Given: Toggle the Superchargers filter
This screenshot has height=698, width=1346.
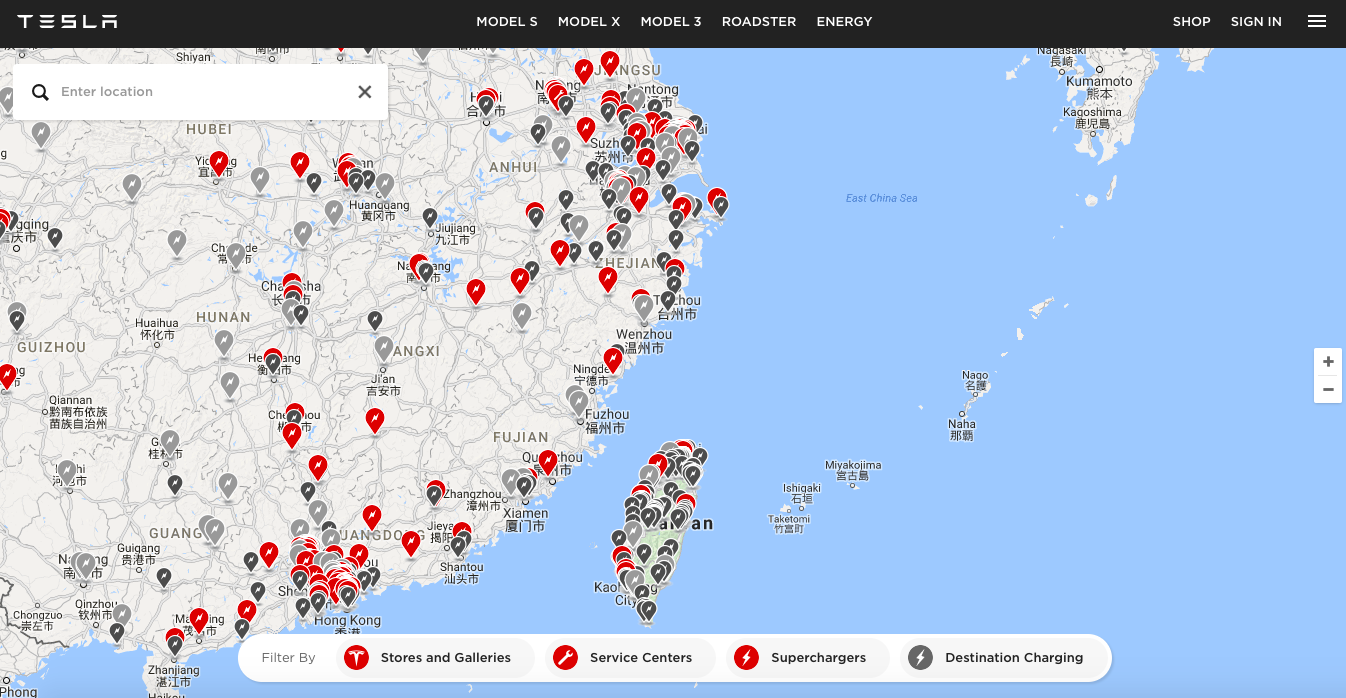Looking at the screenshot, I should click(808, 658).
